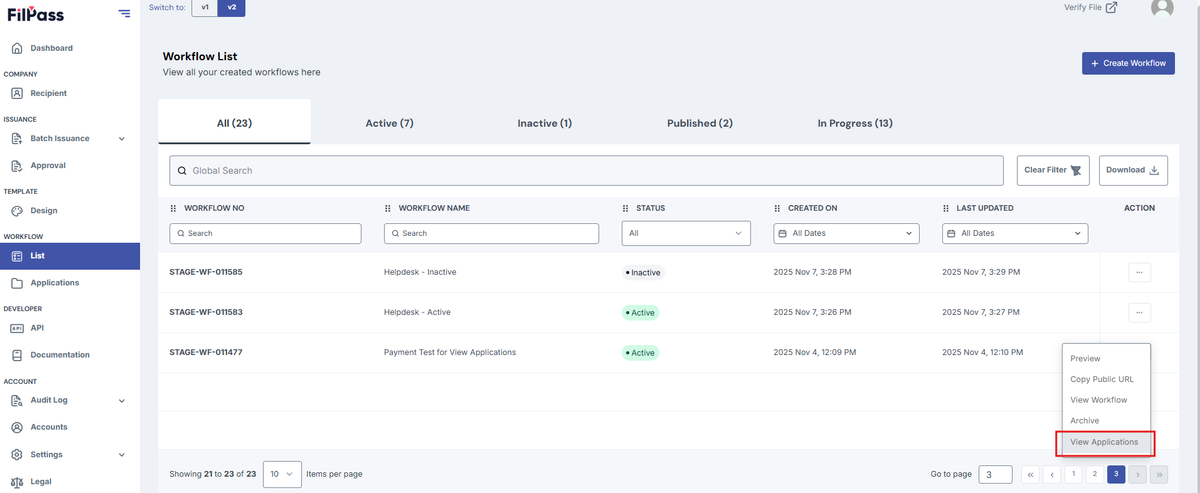Click the Approval document icon
The width and height of the screenshot is (1200, 493).
(x=17, y=166)
